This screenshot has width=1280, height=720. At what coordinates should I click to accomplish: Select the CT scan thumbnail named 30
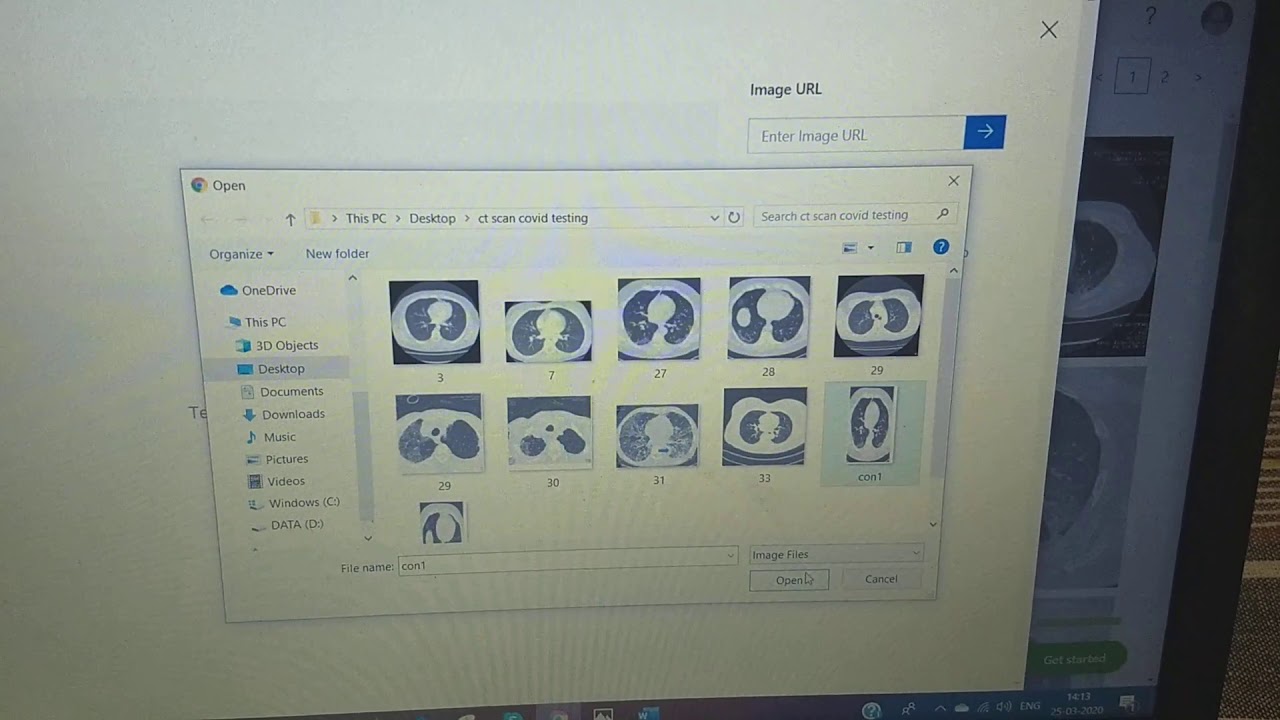click(549, 432)
